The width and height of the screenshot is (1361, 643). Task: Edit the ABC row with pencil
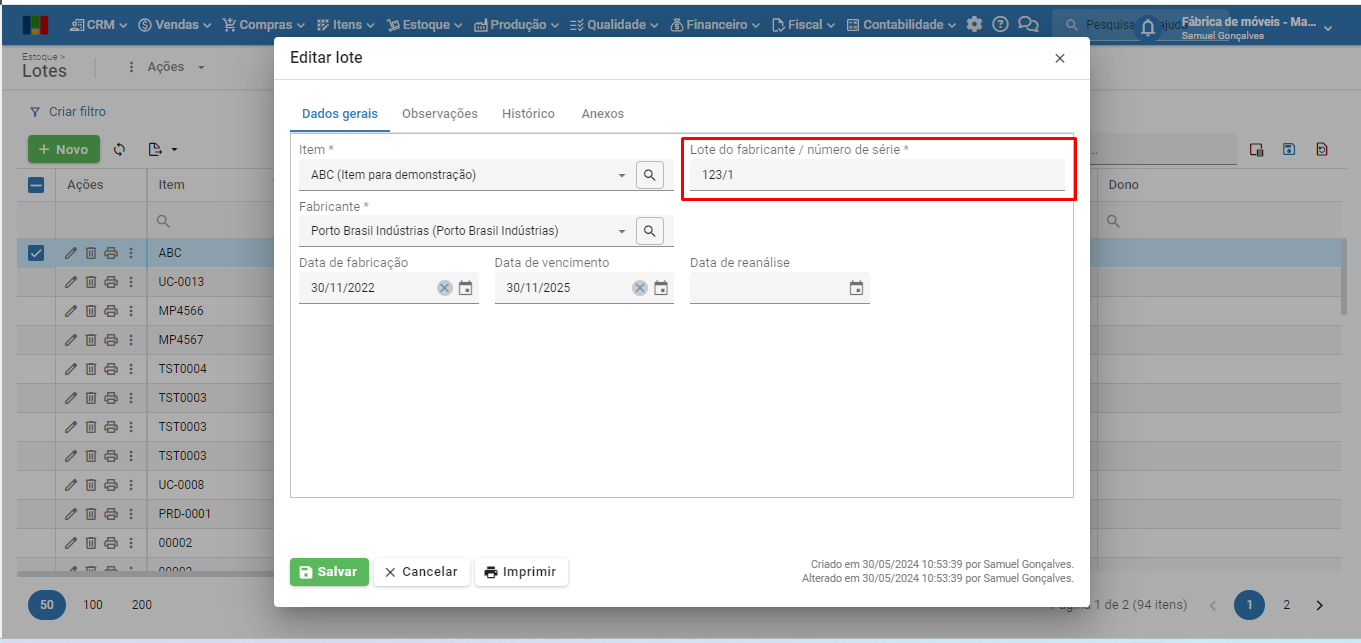(71, 253)
